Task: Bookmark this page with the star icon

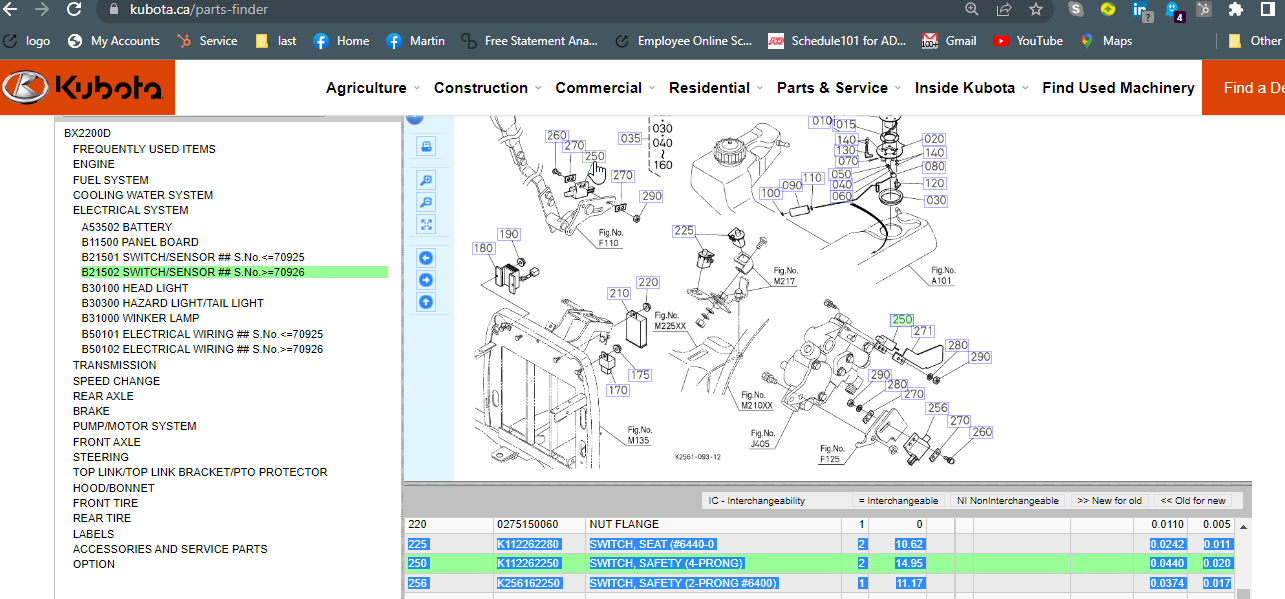Action: click(1035, 10)
